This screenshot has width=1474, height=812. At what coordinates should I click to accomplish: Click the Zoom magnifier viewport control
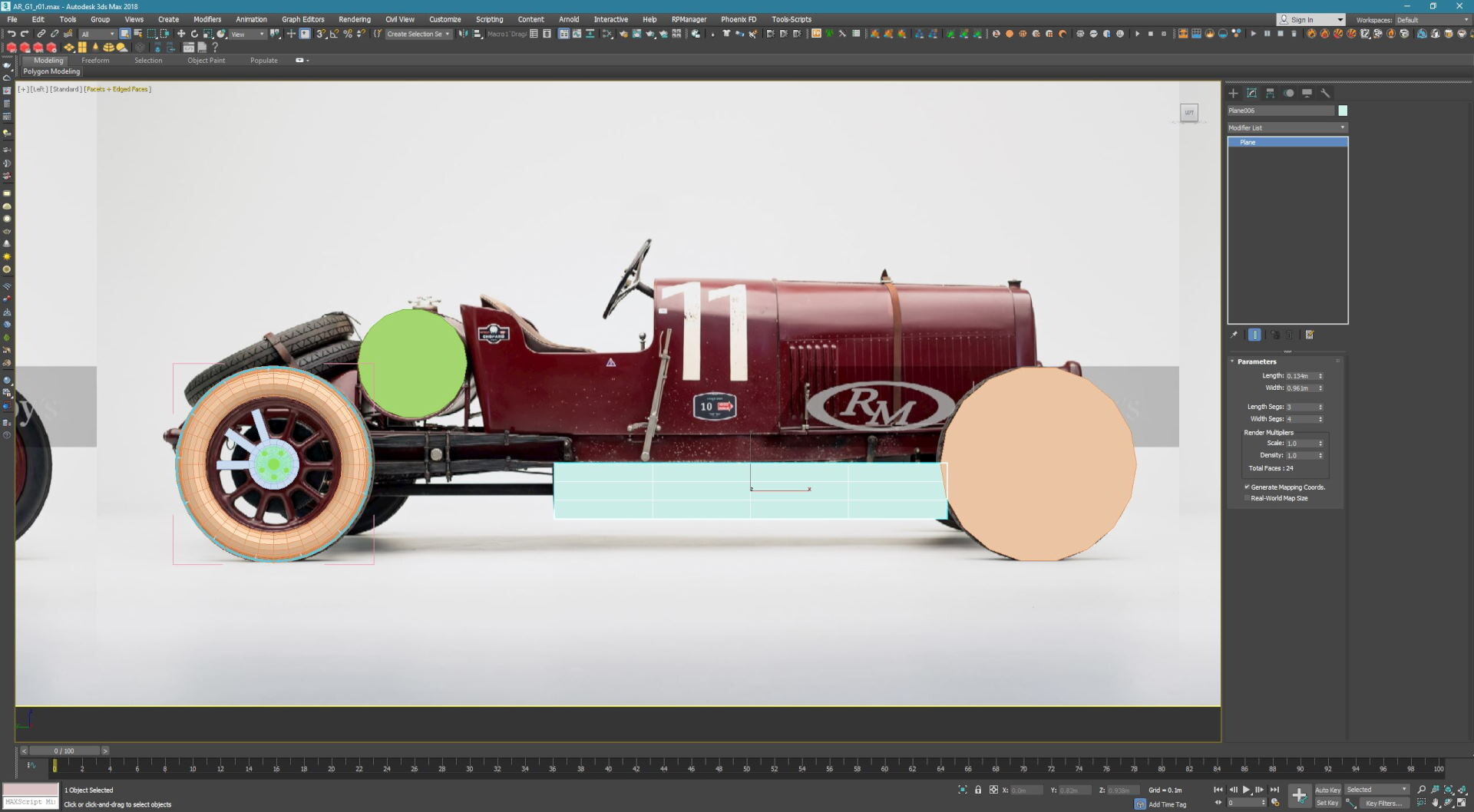pos(1421,790)
